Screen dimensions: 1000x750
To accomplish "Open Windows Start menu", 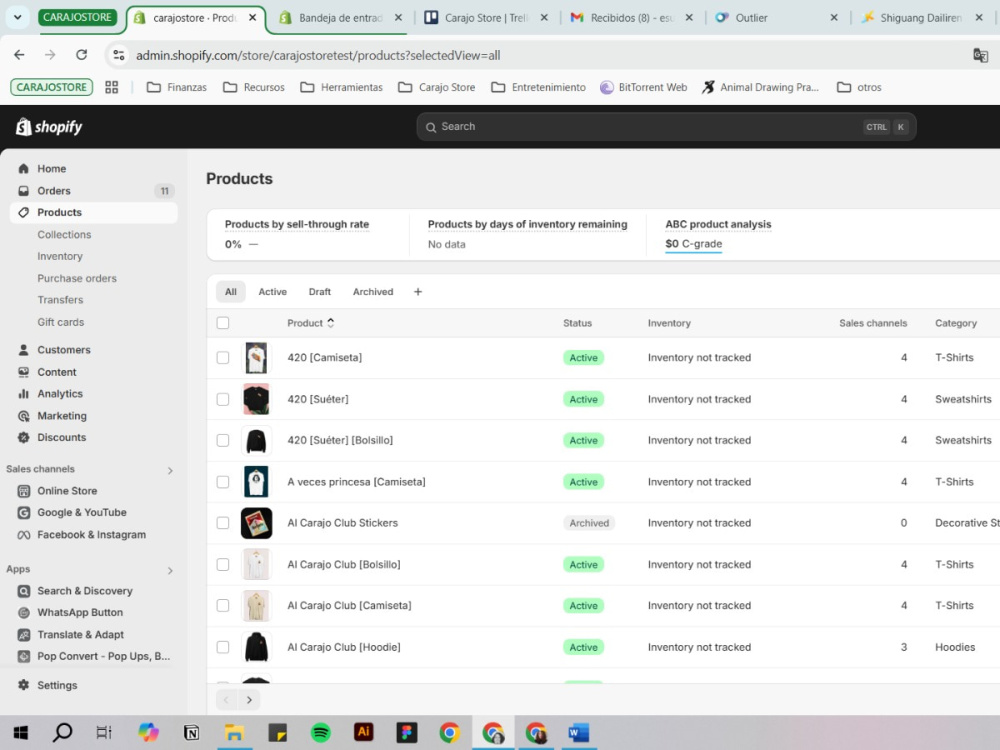I will point(20,732).
